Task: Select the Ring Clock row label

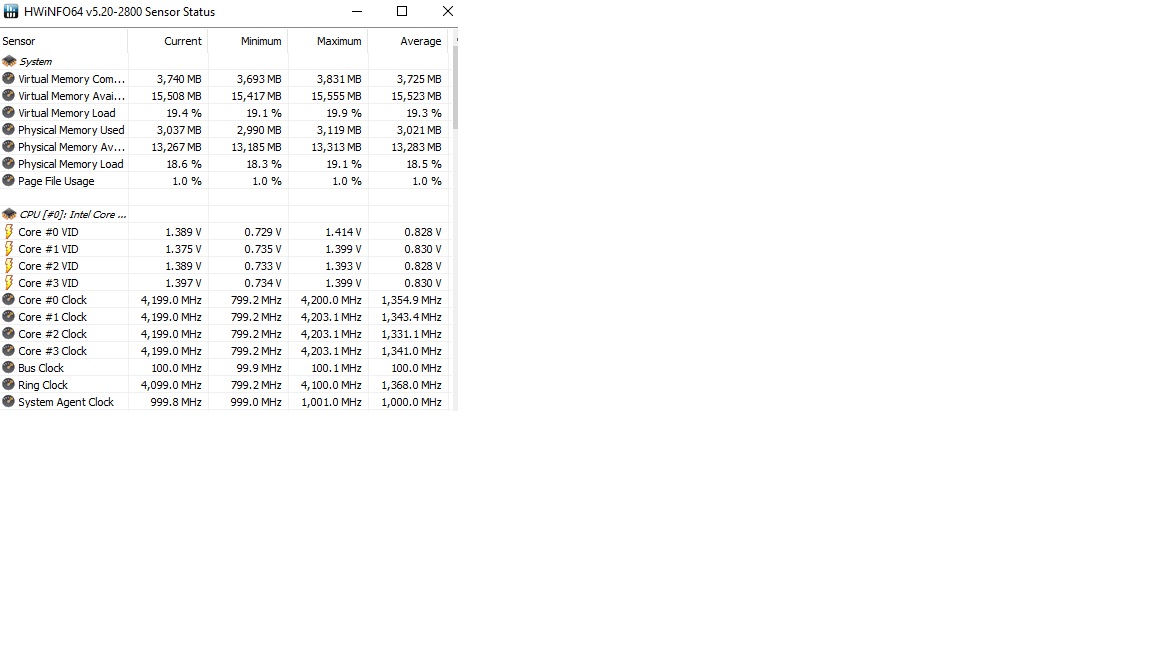Action: click(43, 385)
